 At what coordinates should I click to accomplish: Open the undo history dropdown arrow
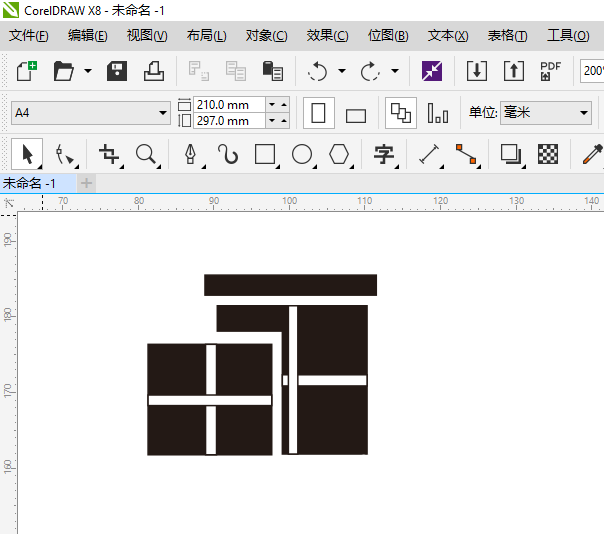point(342,72)
